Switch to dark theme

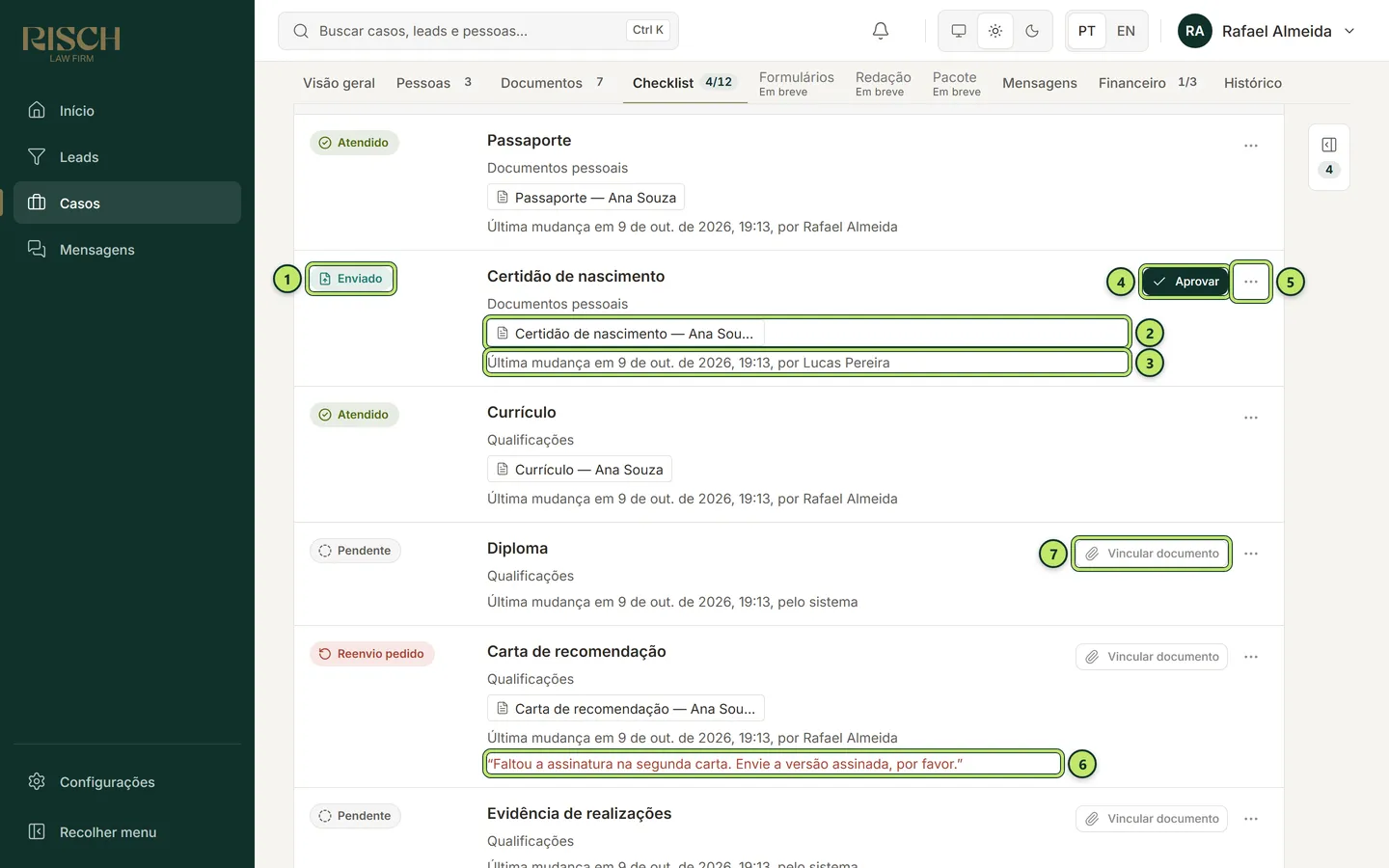(1032, 31)
